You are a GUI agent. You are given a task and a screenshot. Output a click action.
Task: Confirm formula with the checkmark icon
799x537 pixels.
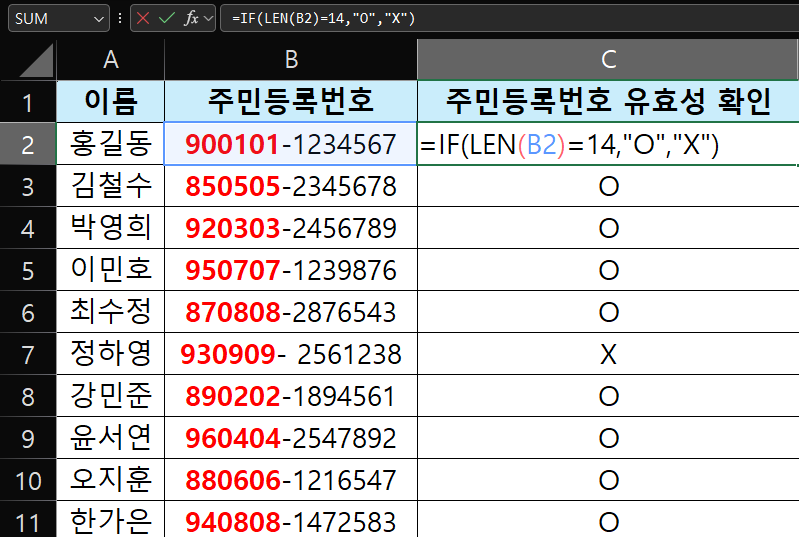pos(167,18)
